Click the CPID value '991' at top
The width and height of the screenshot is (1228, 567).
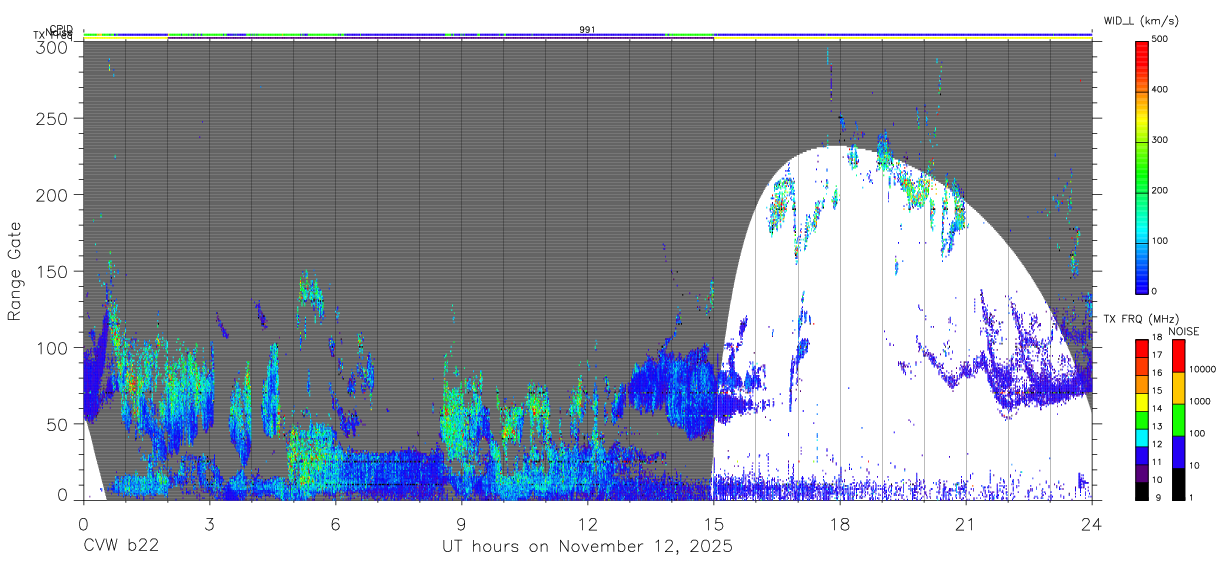(588, 30)
